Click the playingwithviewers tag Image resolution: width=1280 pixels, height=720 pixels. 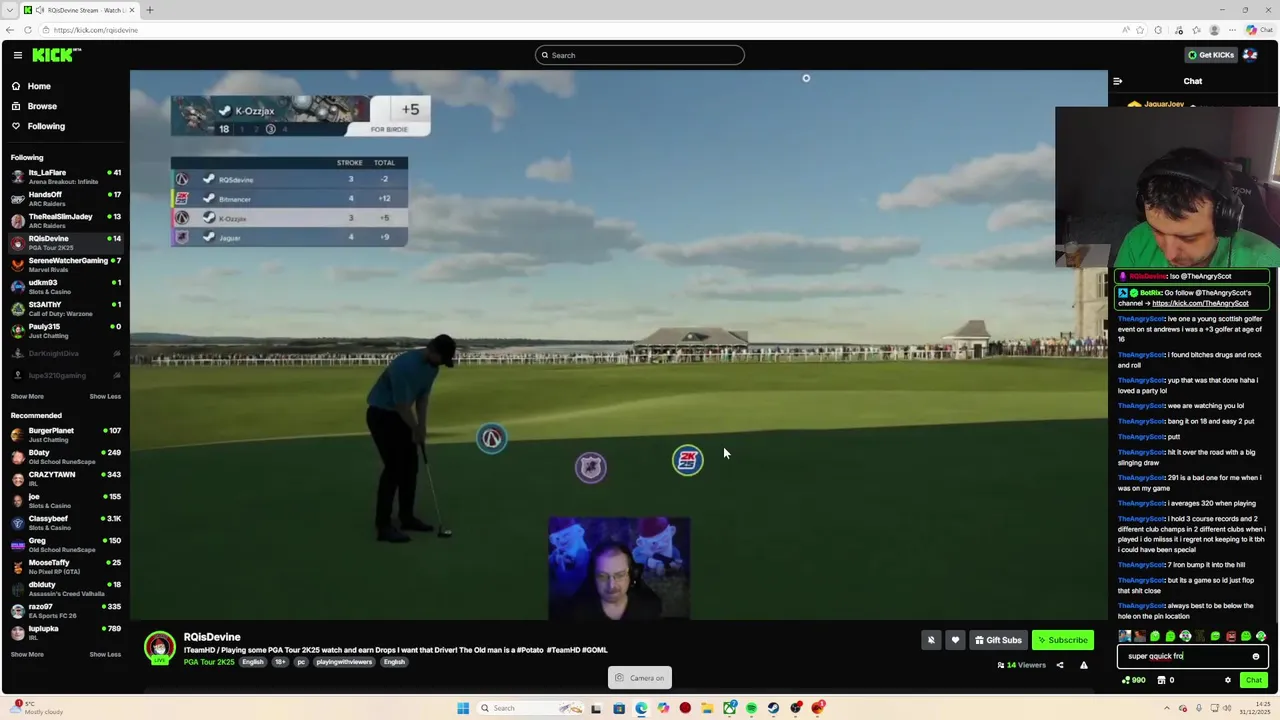click(344, 662)
